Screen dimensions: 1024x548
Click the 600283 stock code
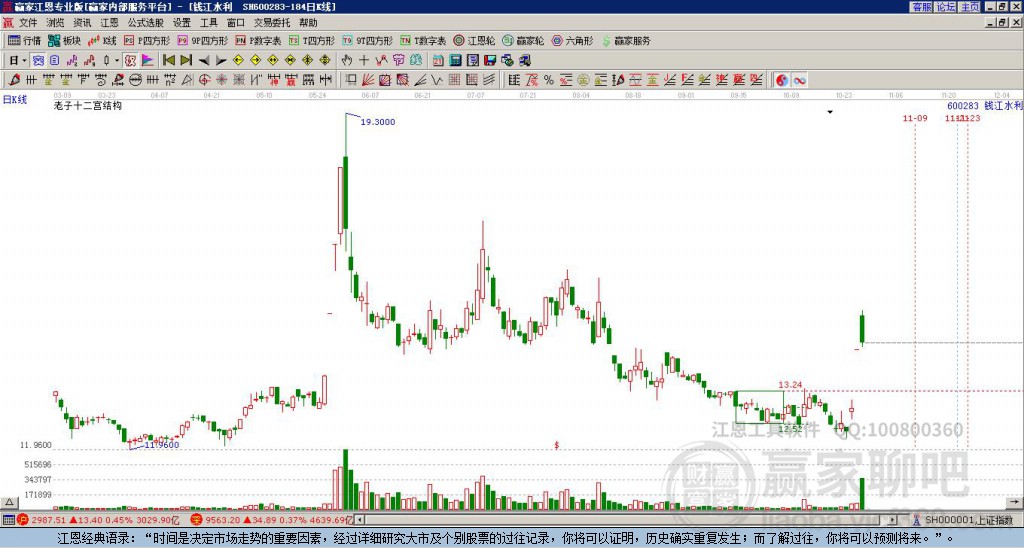[963, 105]
